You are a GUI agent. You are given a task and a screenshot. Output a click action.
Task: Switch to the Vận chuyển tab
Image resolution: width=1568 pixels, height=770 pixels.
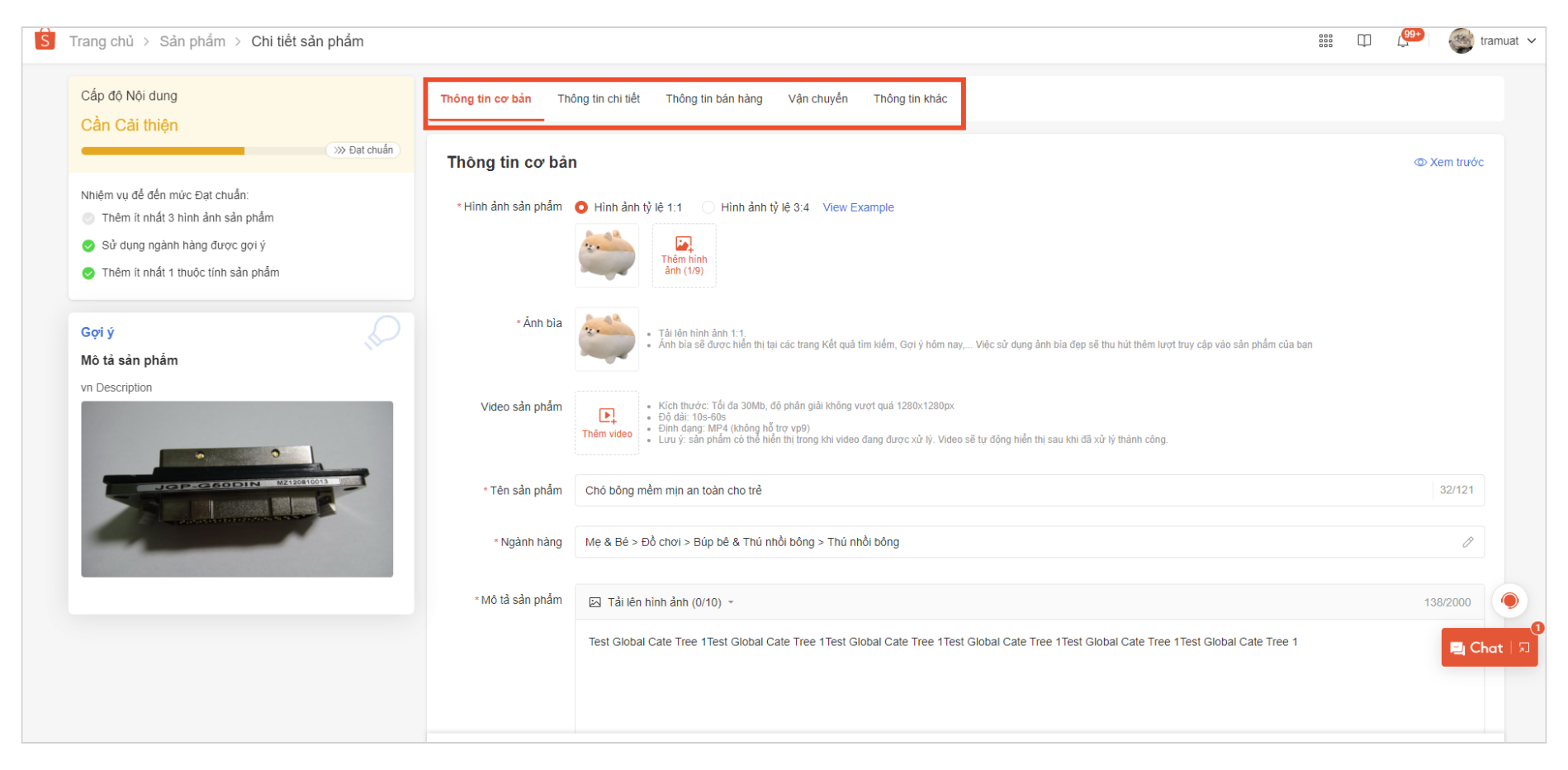coord(817,97)
